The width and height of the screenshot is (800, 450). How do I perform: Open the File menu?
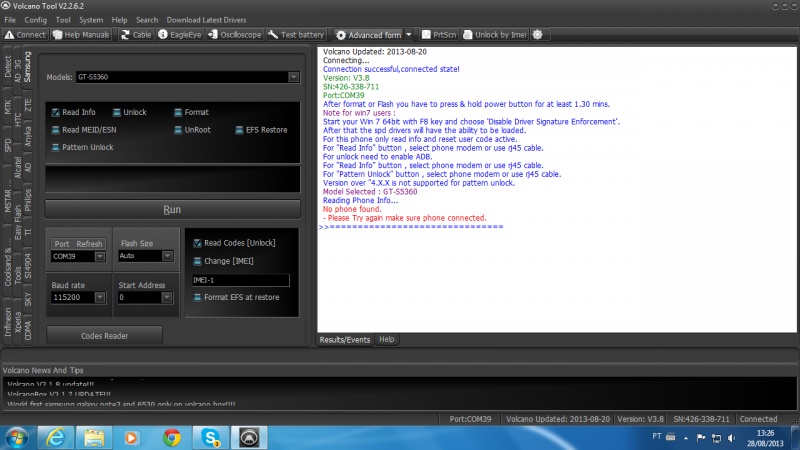click(10, 20)
